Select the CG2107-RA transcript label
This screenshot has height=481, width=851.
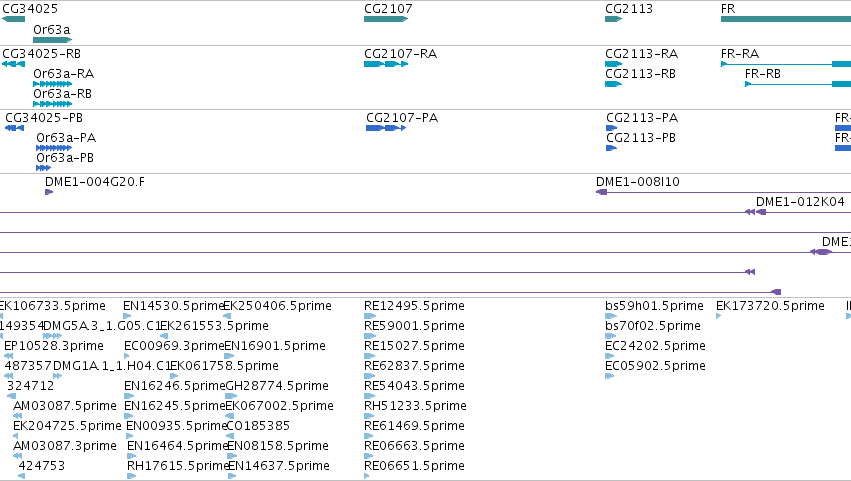pos(401,54)
